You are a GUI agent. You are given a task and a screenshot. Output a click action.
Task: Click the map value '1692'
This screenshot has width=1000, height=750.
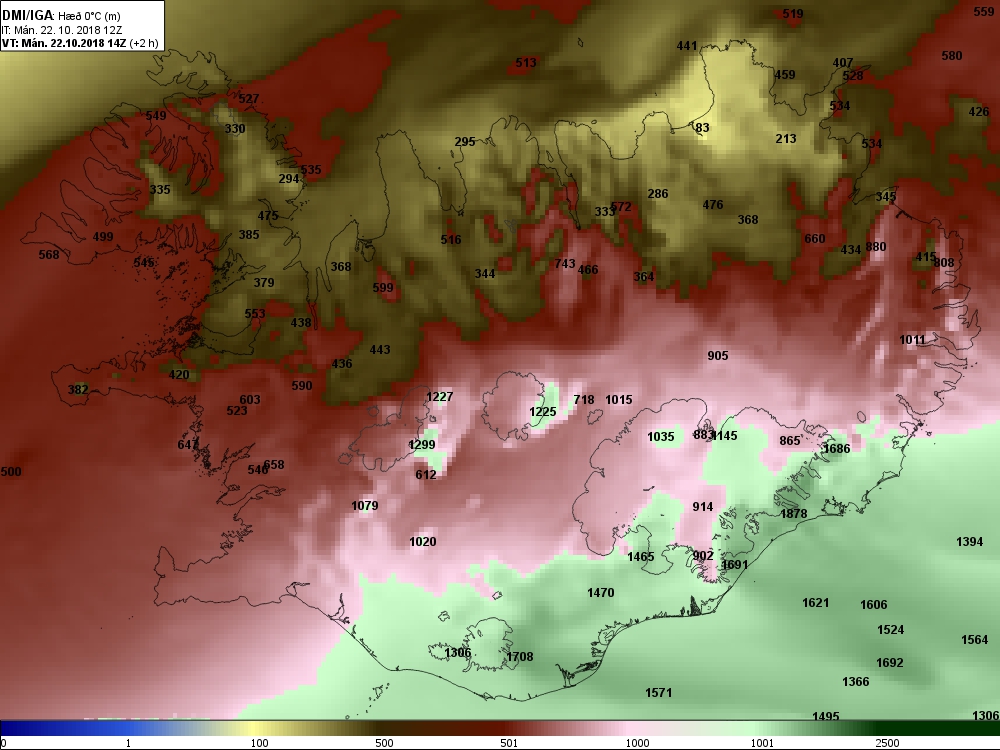click(890, 663)
